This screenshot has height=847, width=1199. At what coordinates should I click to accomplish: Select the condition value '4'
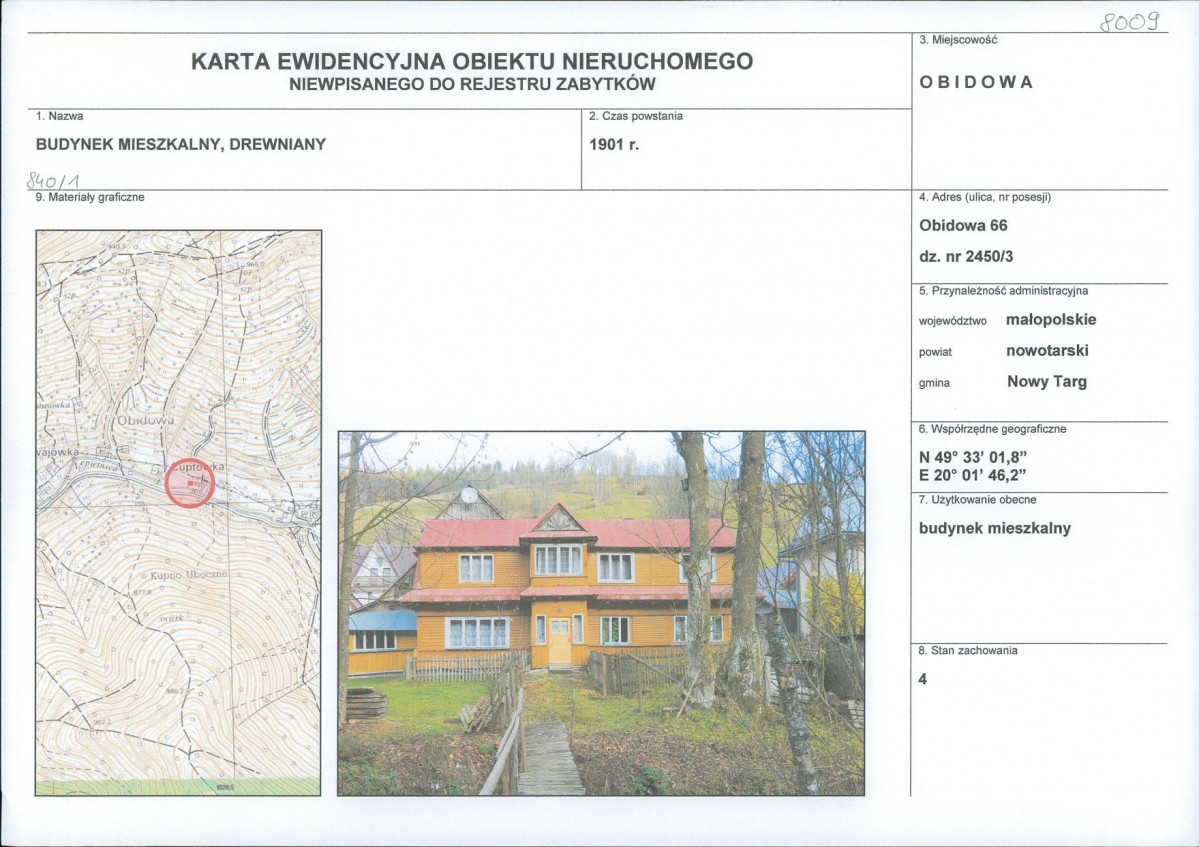point(923,679)
